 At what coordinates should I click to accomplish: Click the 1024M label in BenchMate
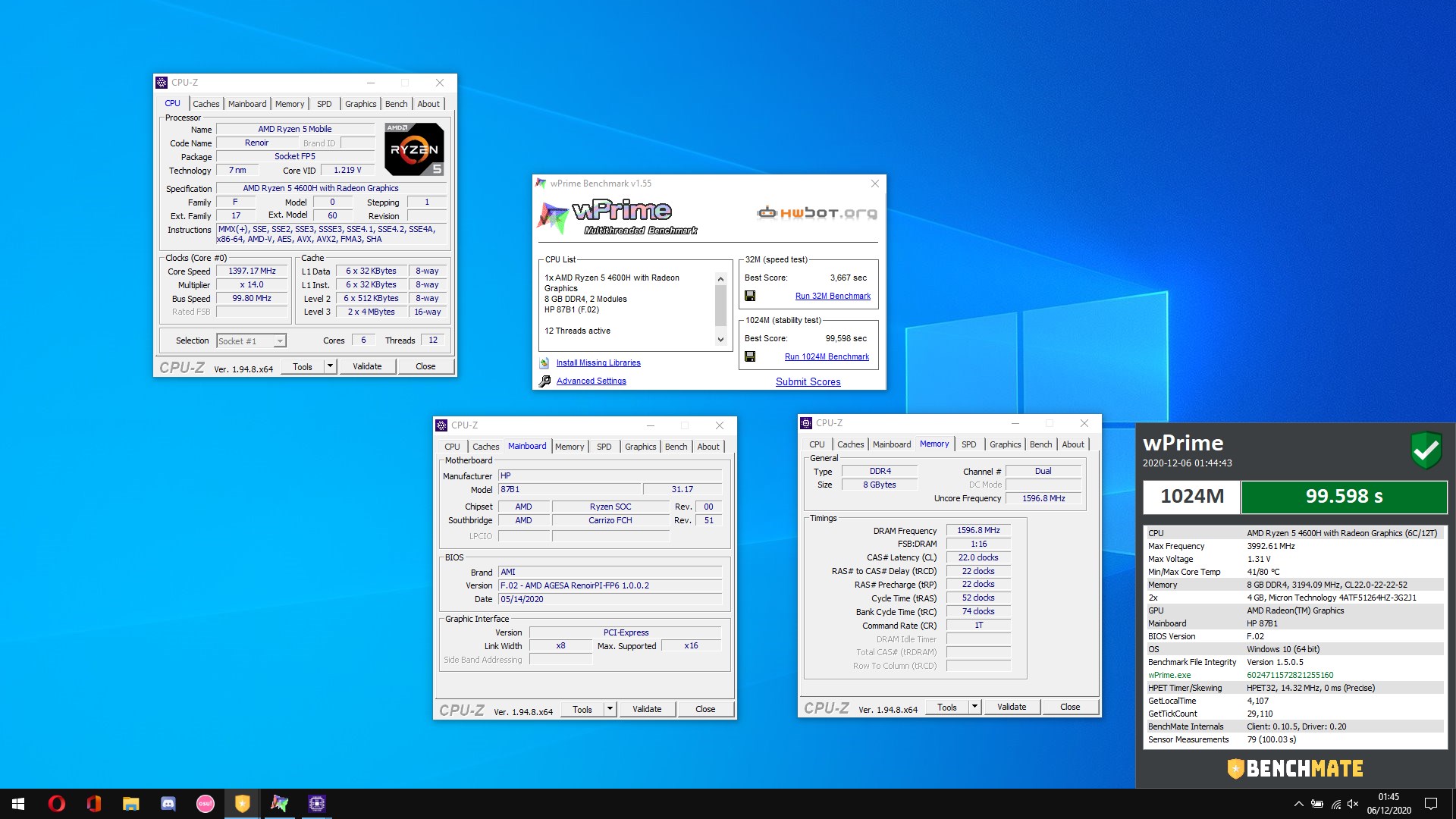click(x=1192, y=496)
